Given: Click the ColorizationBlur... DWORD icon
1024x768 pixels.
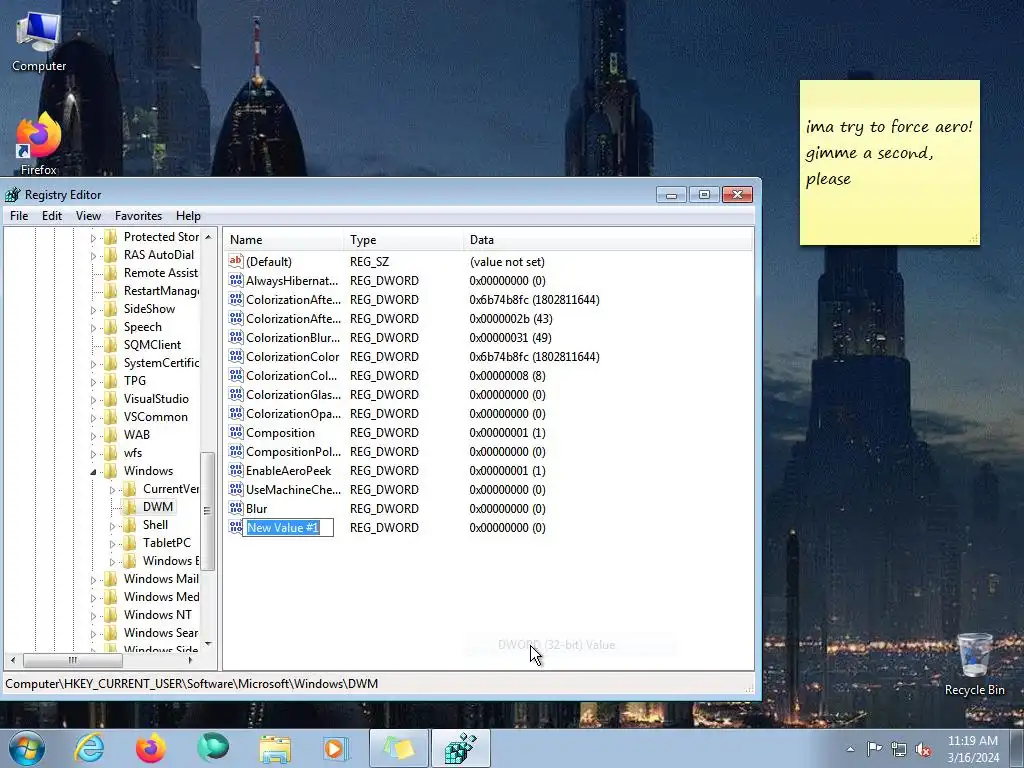Looking at the screenshot, I should [x=236, y=337].
